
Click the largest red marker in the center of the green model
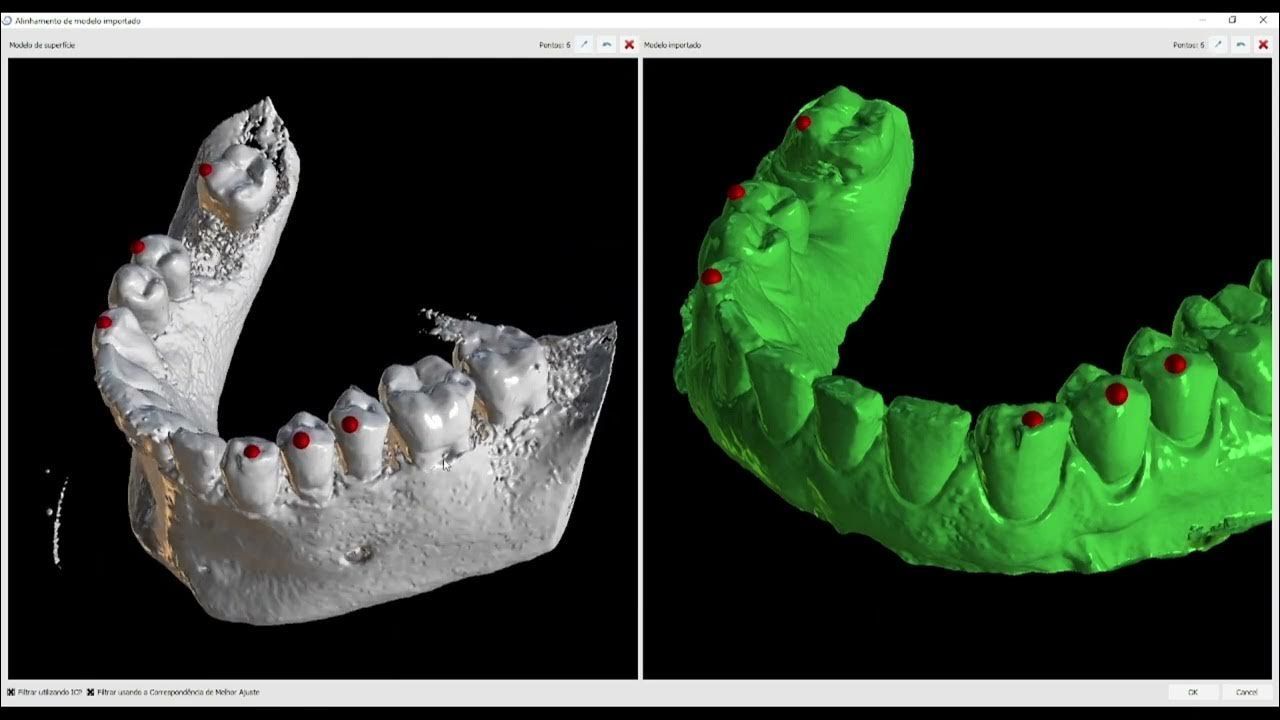[1116, 394]
